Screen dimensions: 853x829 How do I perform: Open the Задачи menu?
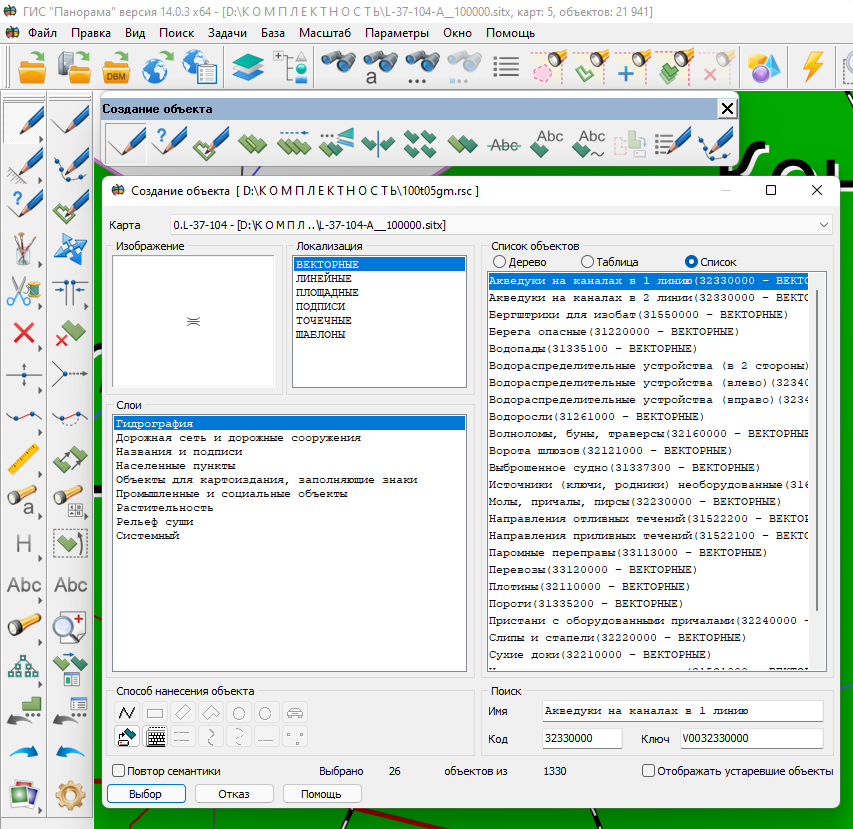tap(227, 33)
